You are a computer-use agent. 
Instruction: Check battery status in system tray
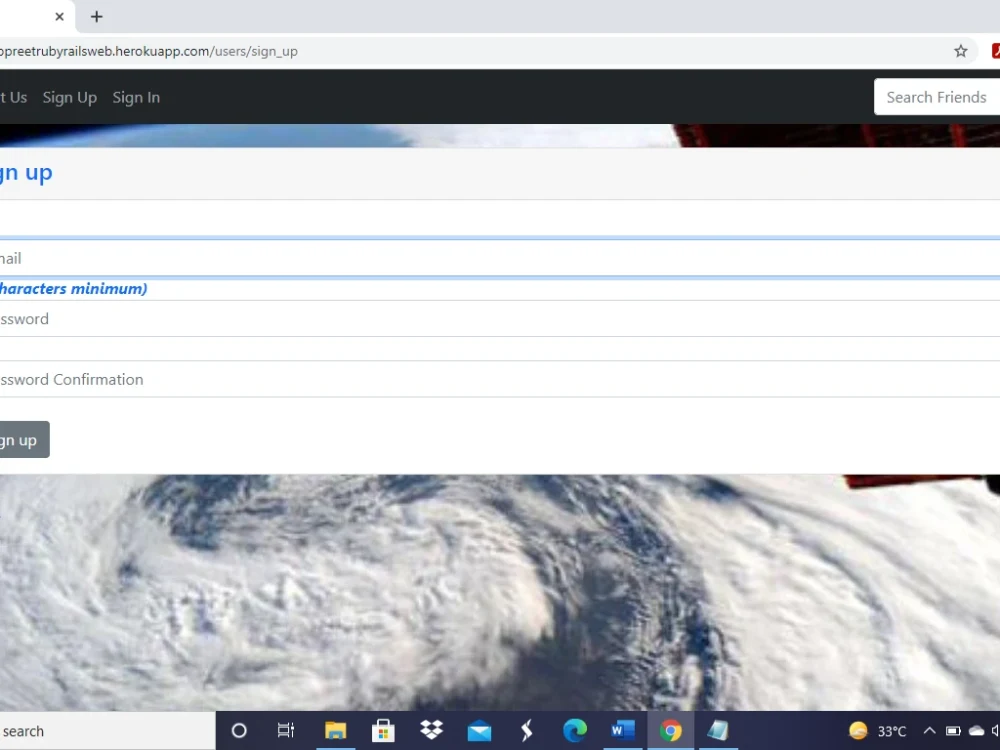pos(953,731)
